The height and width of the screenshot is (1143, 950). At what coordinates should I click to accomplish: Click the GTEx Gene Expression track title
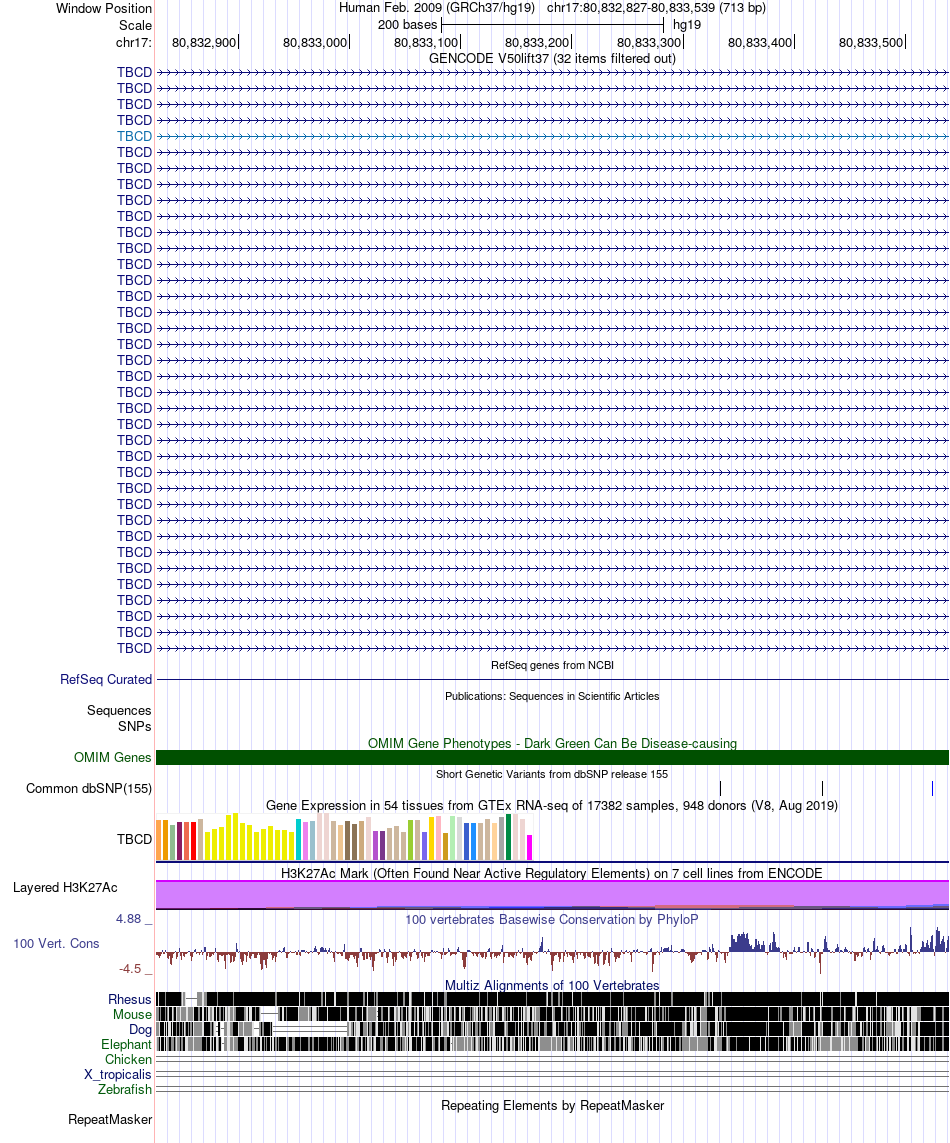(x=552, y=805)
